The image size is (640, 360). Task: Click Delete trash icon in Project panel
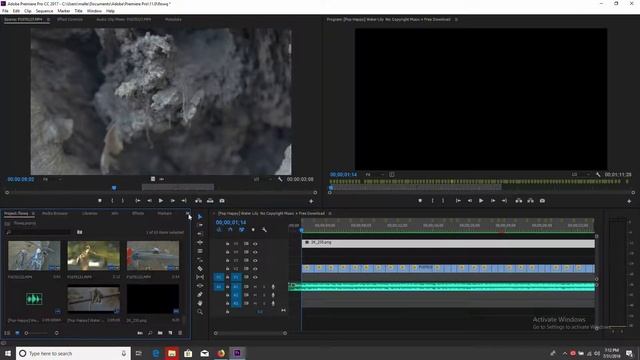[x=180, y=333]
